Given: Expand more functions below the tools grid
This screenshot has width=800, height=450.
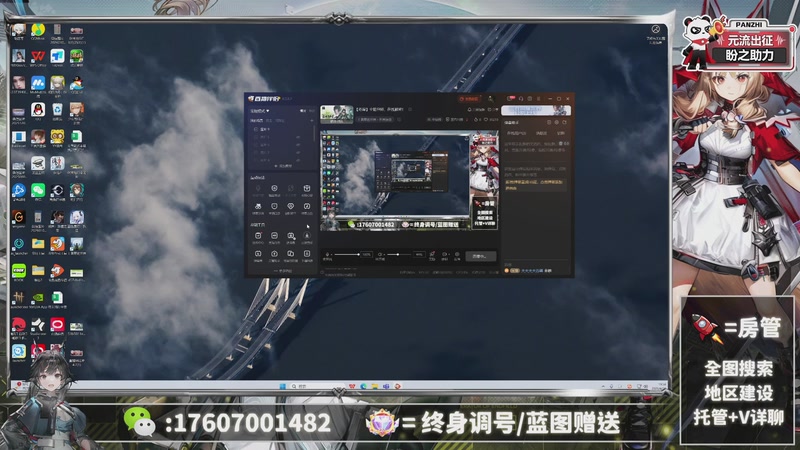Looking at the screenshot, I should [282, 271].
